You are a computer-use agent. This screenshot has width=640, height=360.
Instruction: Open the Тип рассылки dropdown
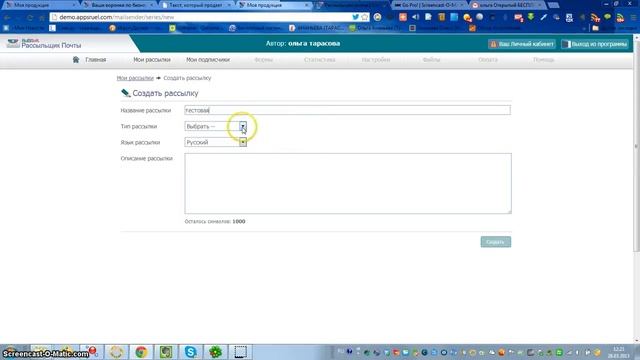point(216,127)
